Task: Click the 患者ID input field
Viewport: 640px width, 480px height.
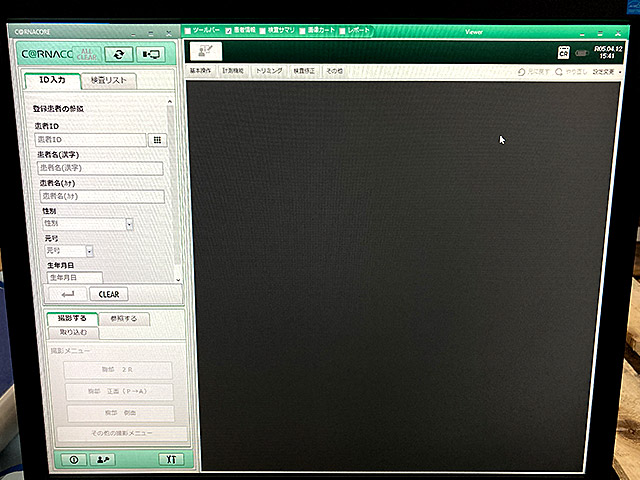Action: coord(90,140)
